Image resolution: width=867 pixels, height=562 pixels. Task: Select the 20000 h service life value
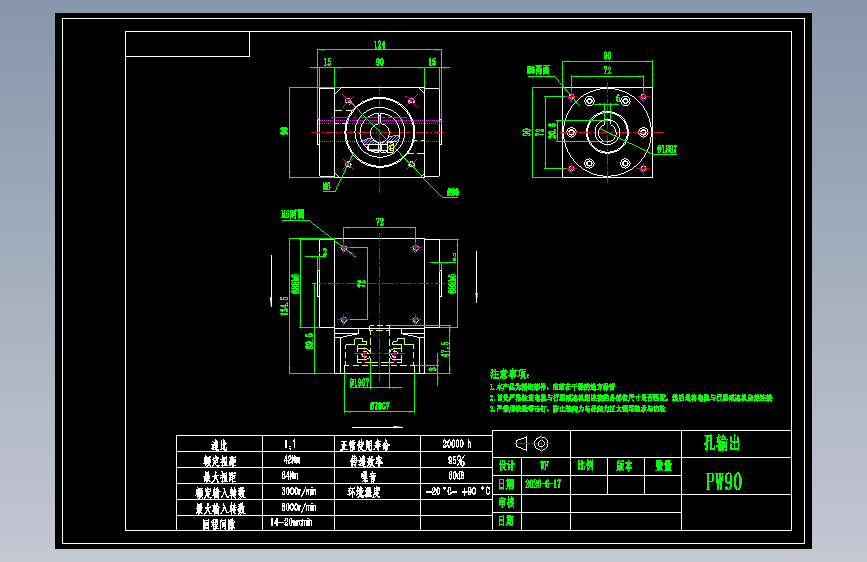click(457, 444)
